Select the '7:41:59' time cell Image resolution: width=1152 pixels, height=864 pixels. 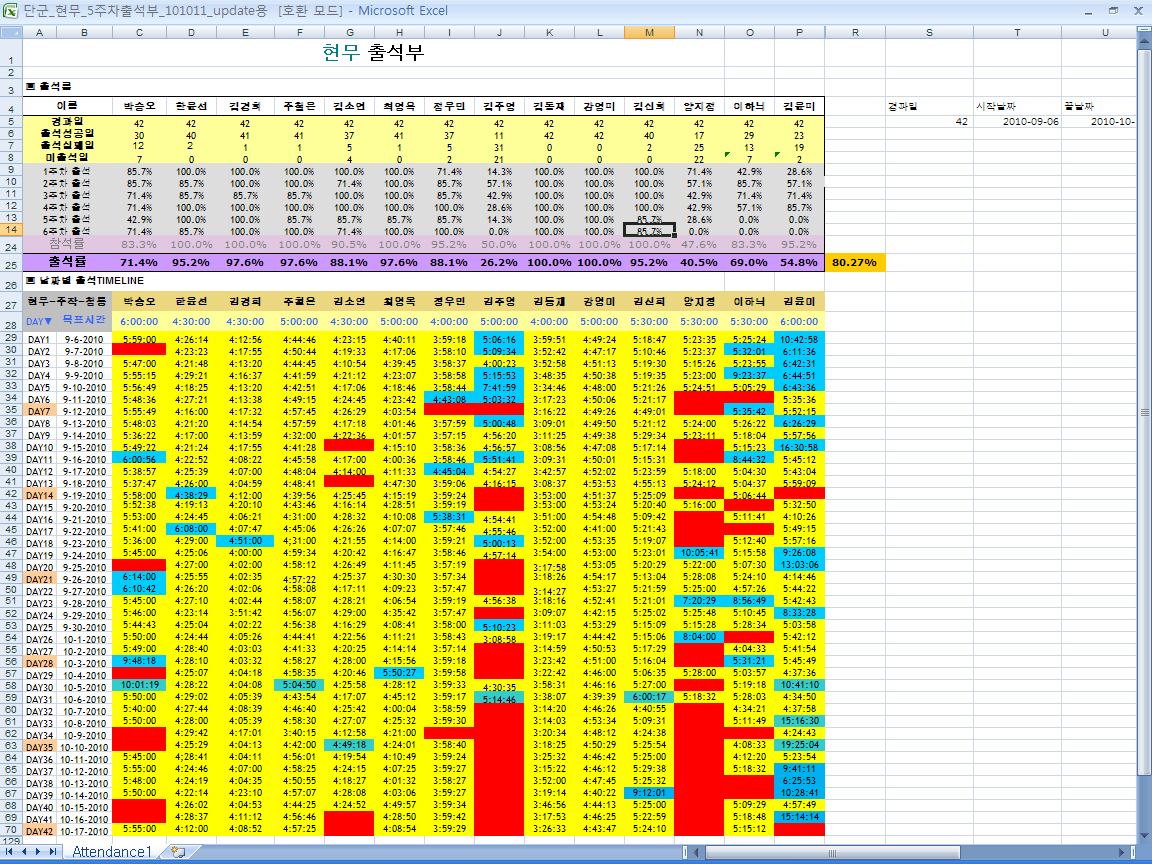click(x=500, y=388)
